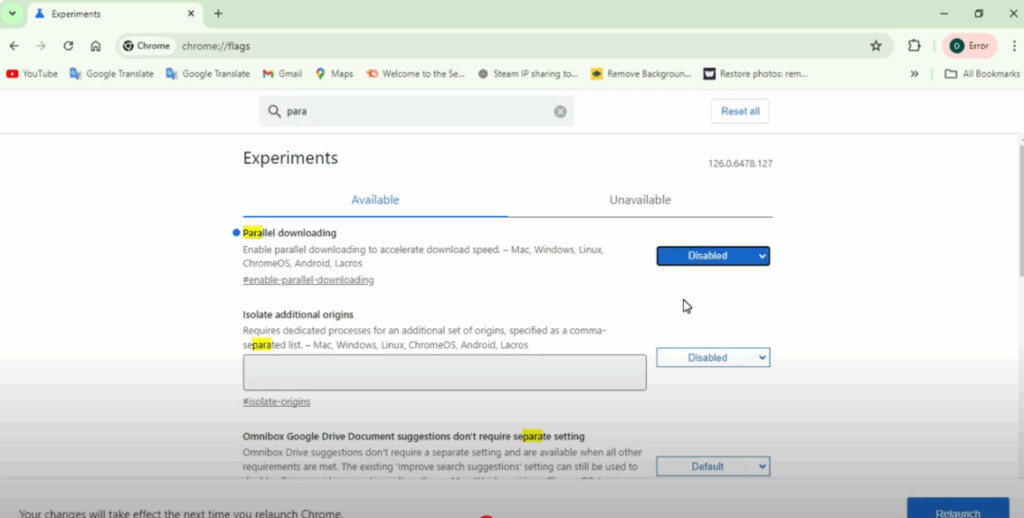
Task: Open the Gmail bookmark
Action: coord(282,74)
